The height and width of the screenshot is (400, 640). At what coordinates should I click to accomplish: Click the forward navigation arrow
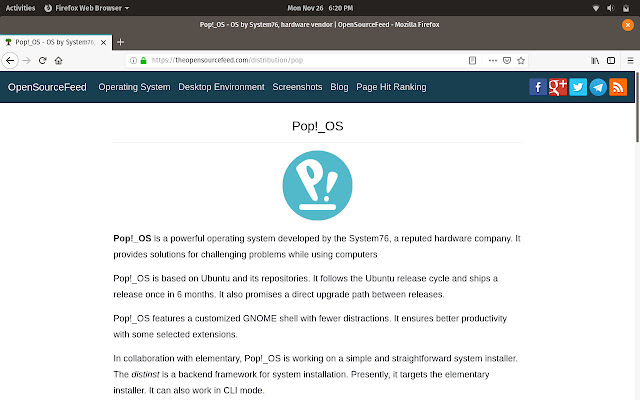tap(27, 60)
